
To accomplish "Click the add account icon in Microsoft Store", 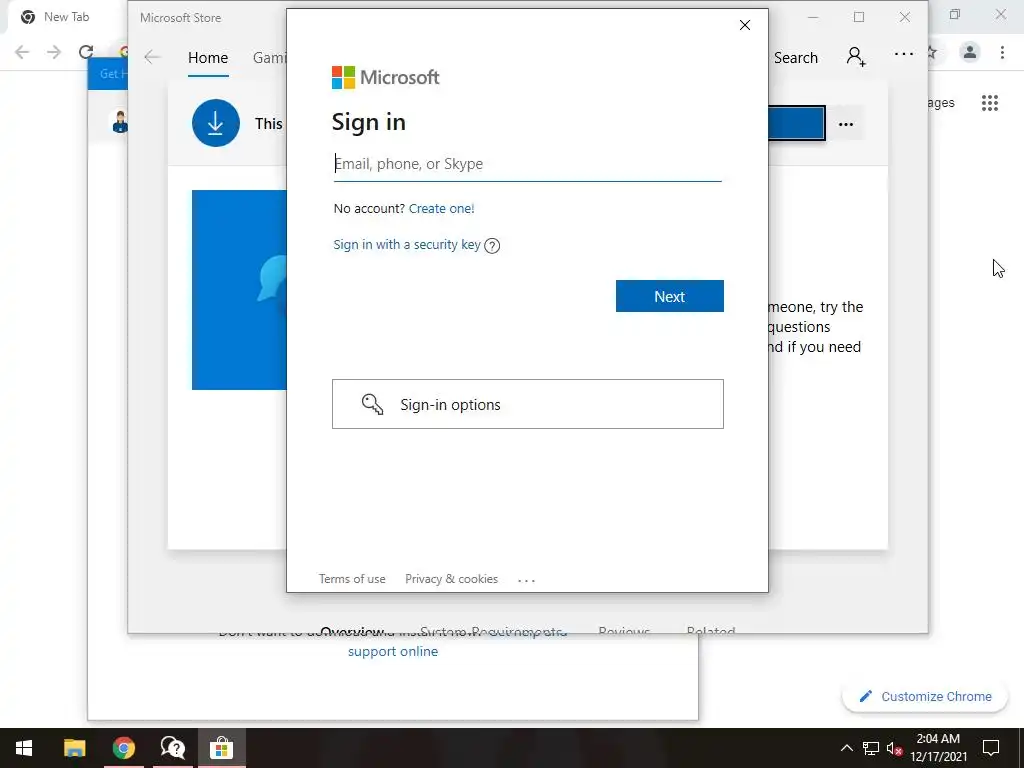I will pyautogui.click(x=856, y=57).
